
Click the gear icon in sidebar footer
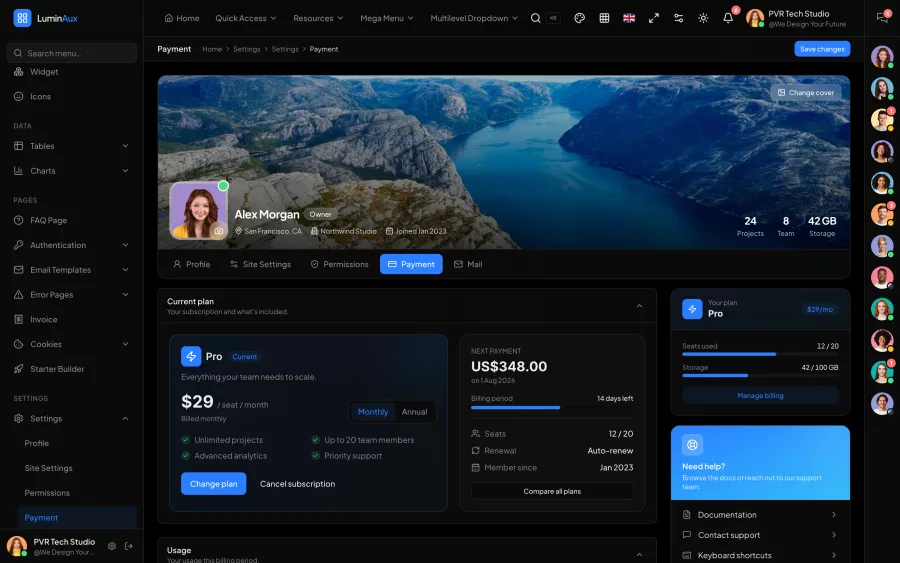coord(112,546)
